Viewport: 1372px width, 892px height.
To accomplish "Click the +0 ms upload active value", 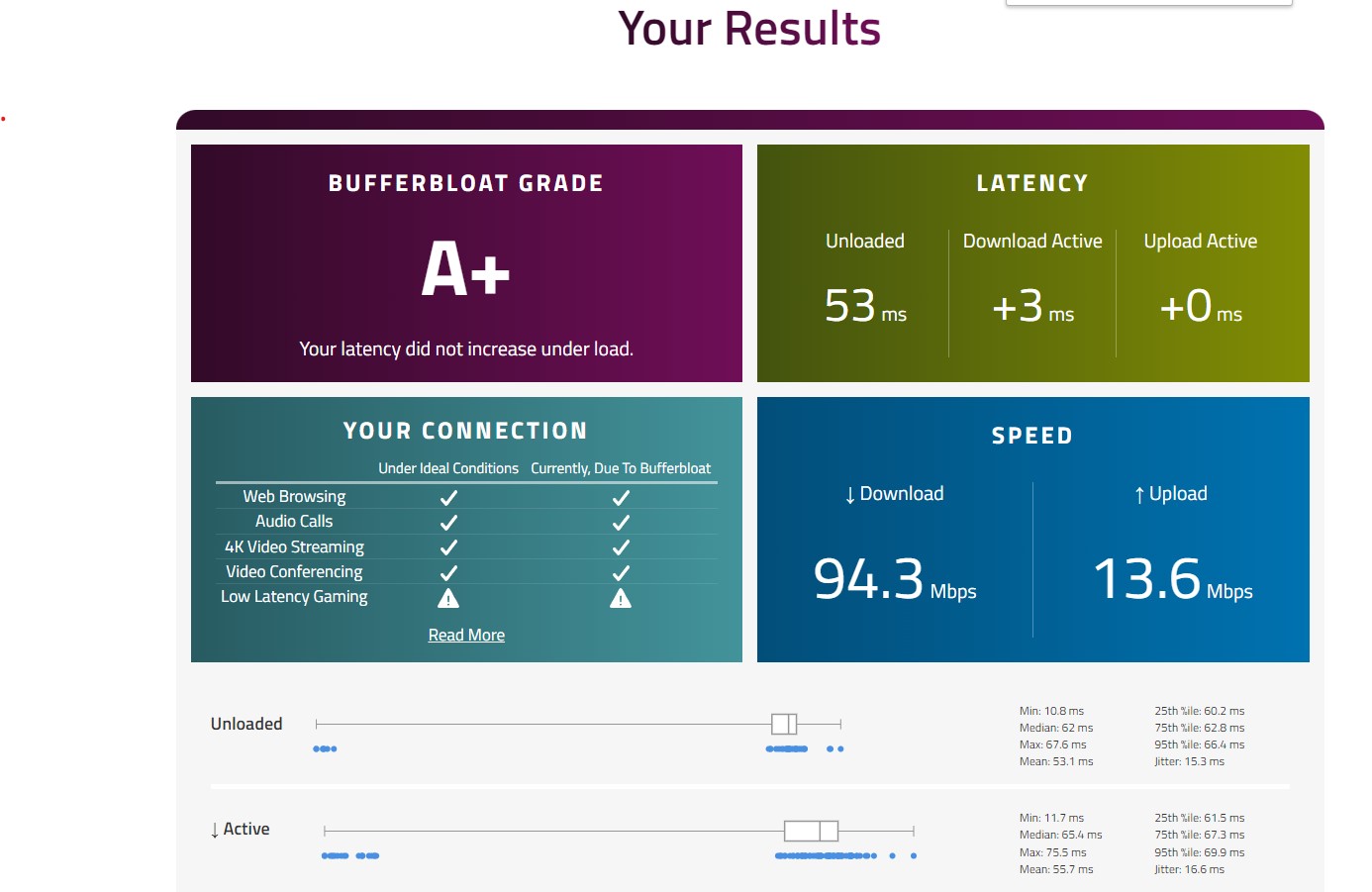I will pos(1201,306).
